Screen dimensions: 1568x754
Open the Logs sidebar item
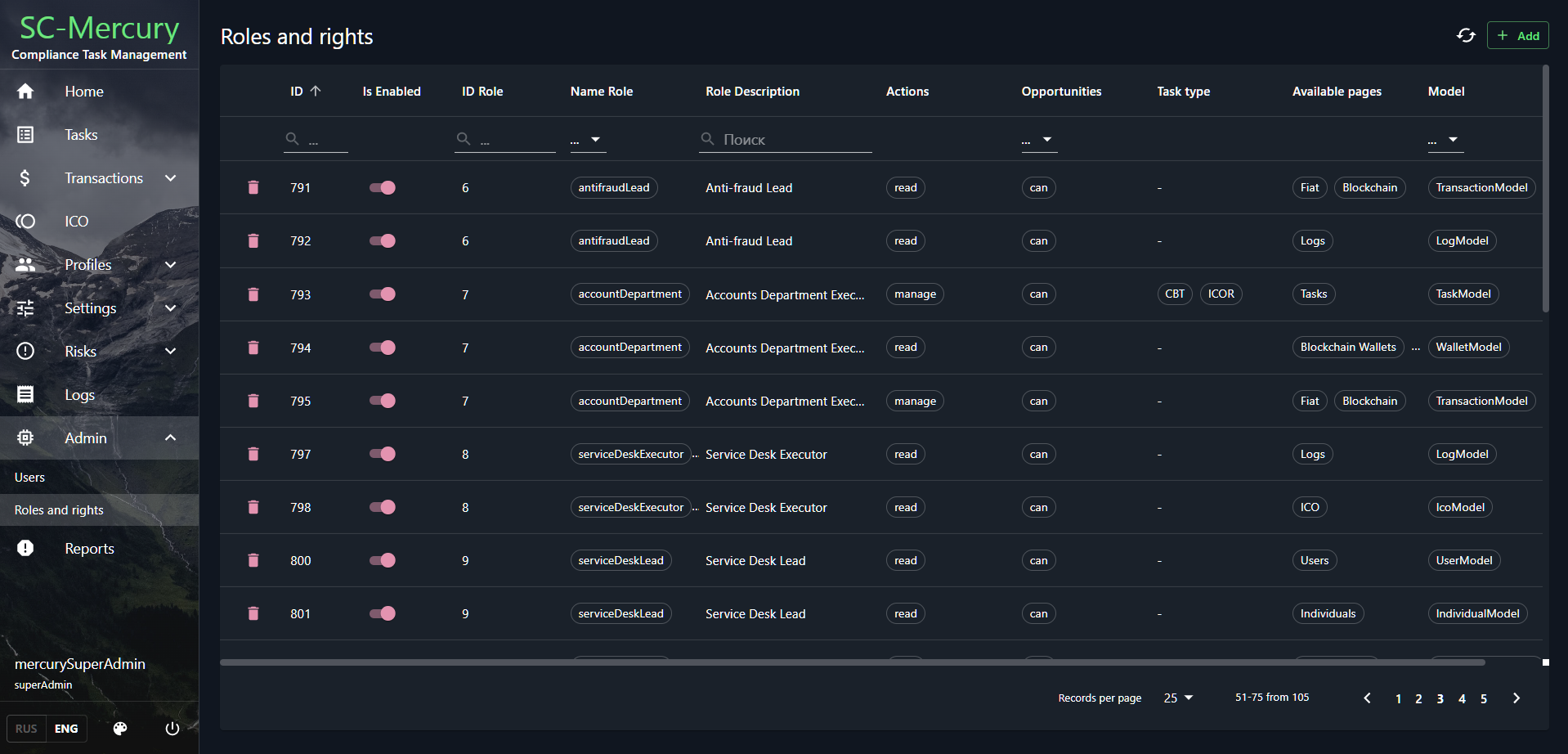(x=79, y=395)
